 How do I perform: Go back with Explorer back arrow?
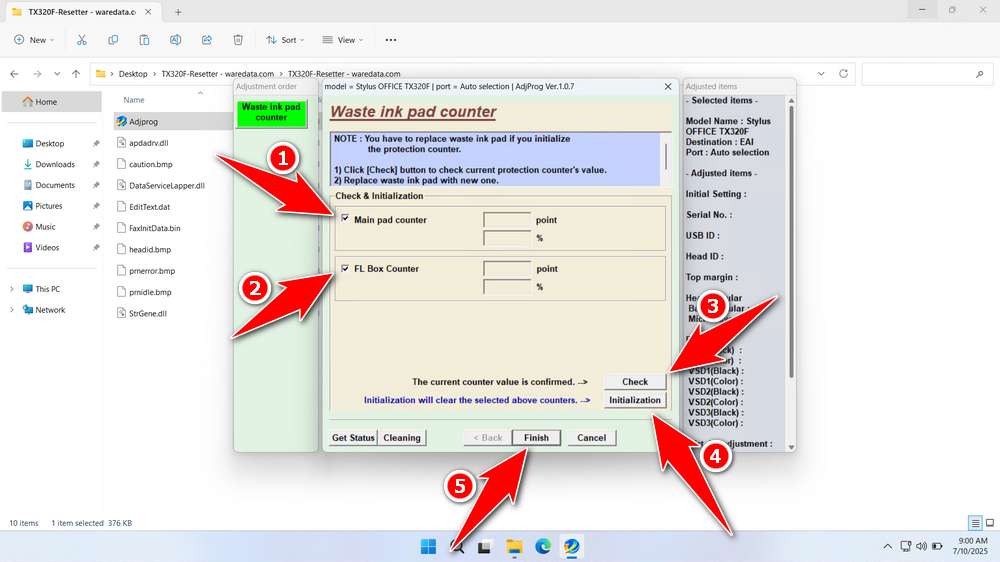(x=15, y=74)
